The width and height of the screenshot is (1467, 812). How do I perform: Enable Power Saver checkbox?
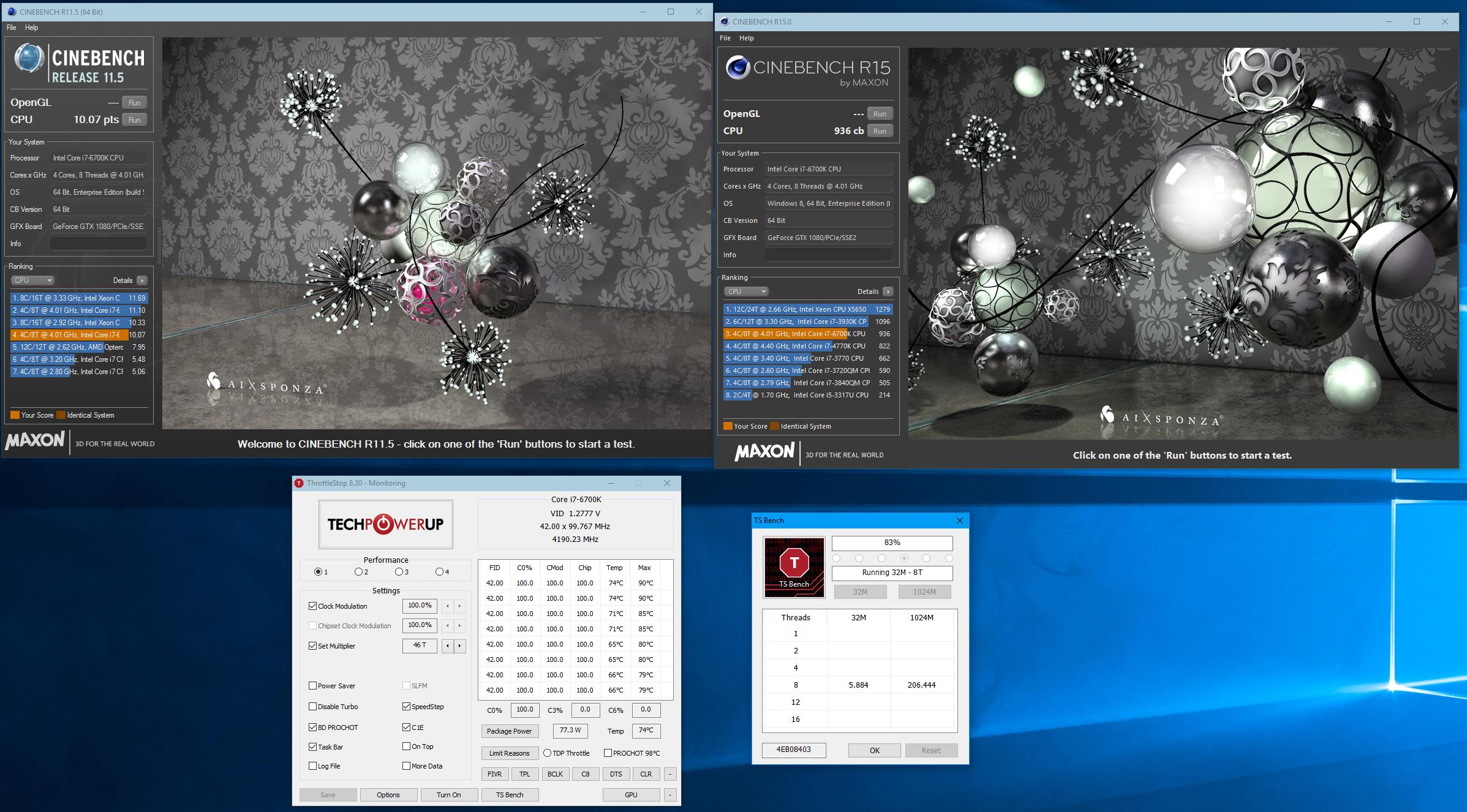313,686
